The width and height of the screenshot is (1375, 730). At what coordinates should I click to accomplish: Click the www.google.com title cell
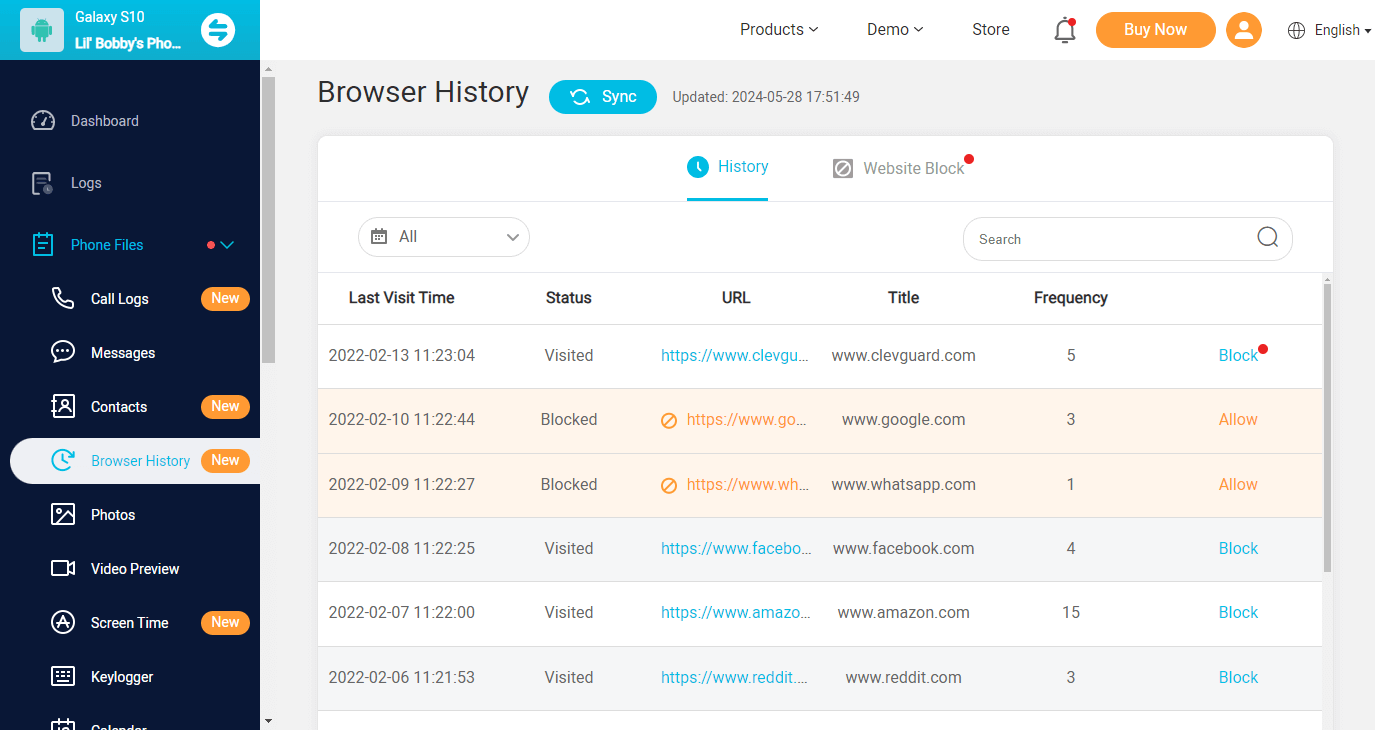(904, 420)
